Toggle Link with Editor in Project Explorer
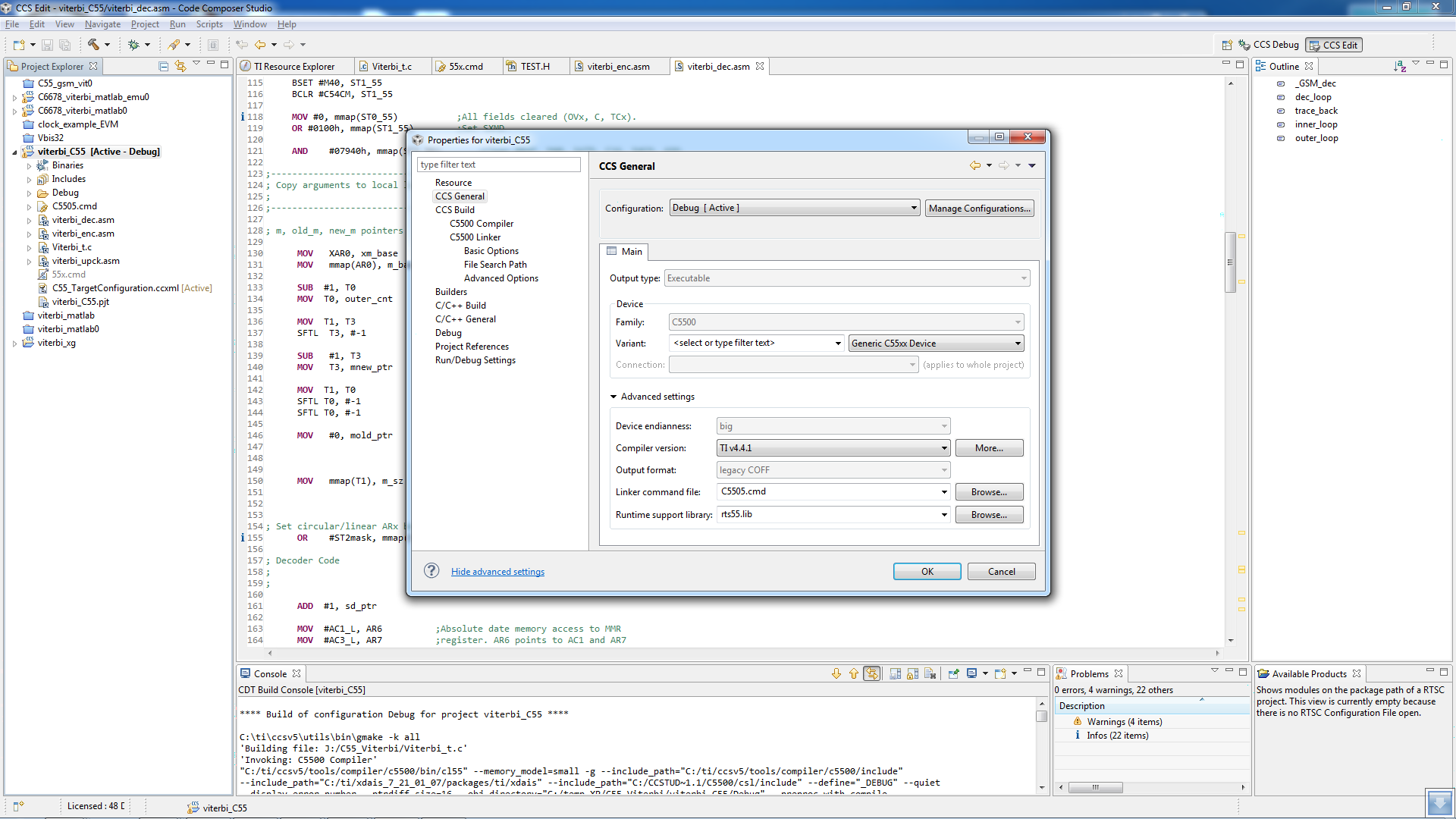 tap(180, 66)
